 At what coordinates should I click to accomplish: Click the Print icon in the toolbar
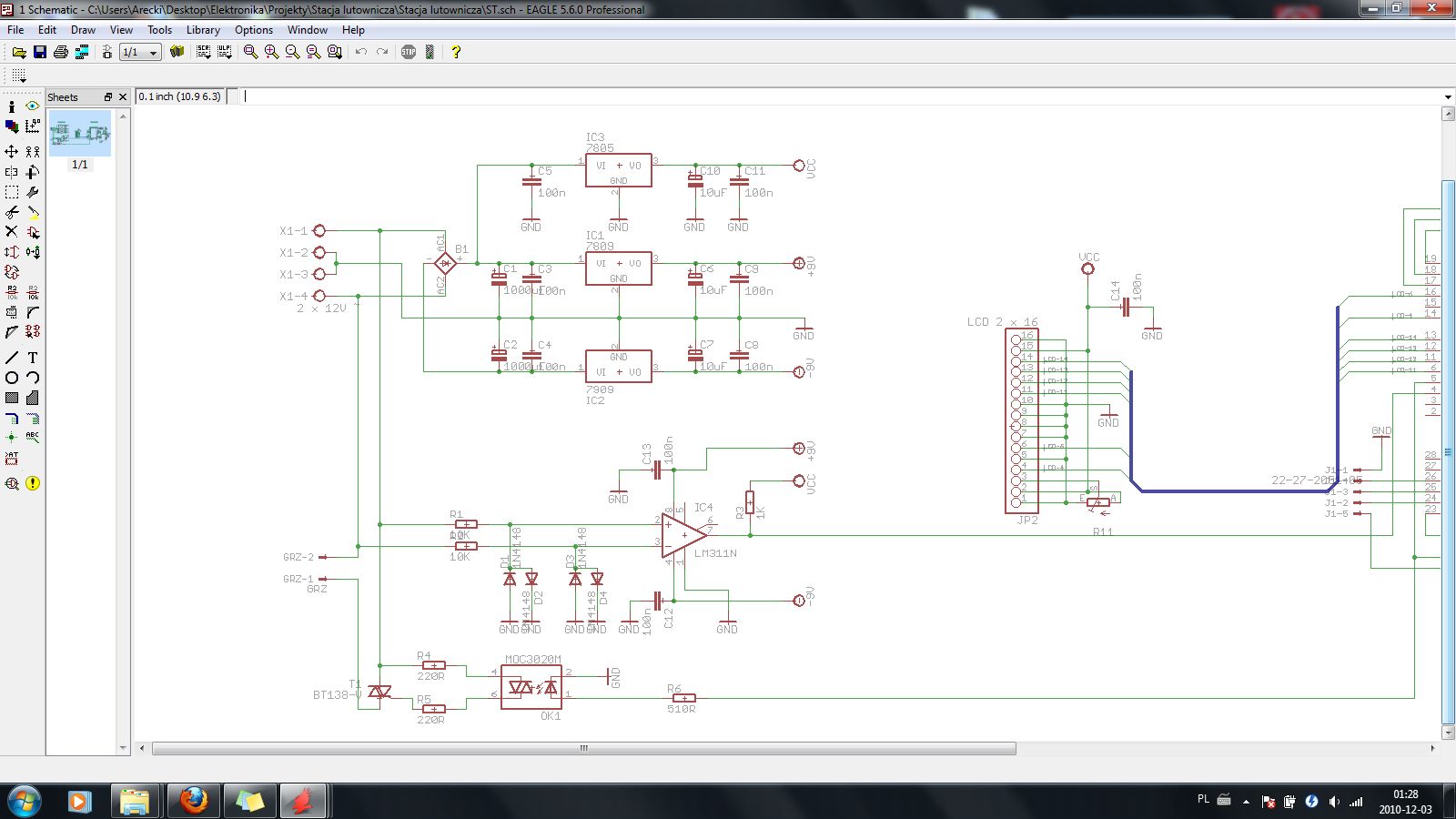61,52
